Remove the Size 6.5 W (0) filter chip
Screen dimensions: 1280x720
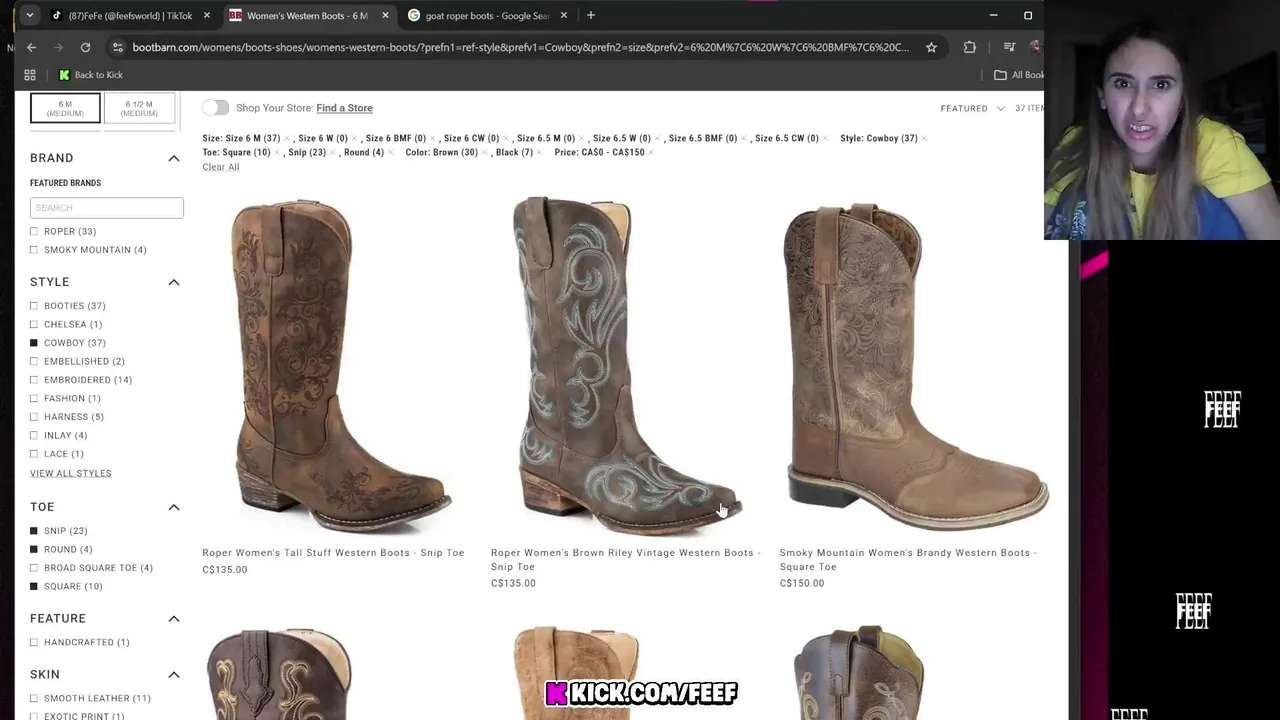click(658, 139)
